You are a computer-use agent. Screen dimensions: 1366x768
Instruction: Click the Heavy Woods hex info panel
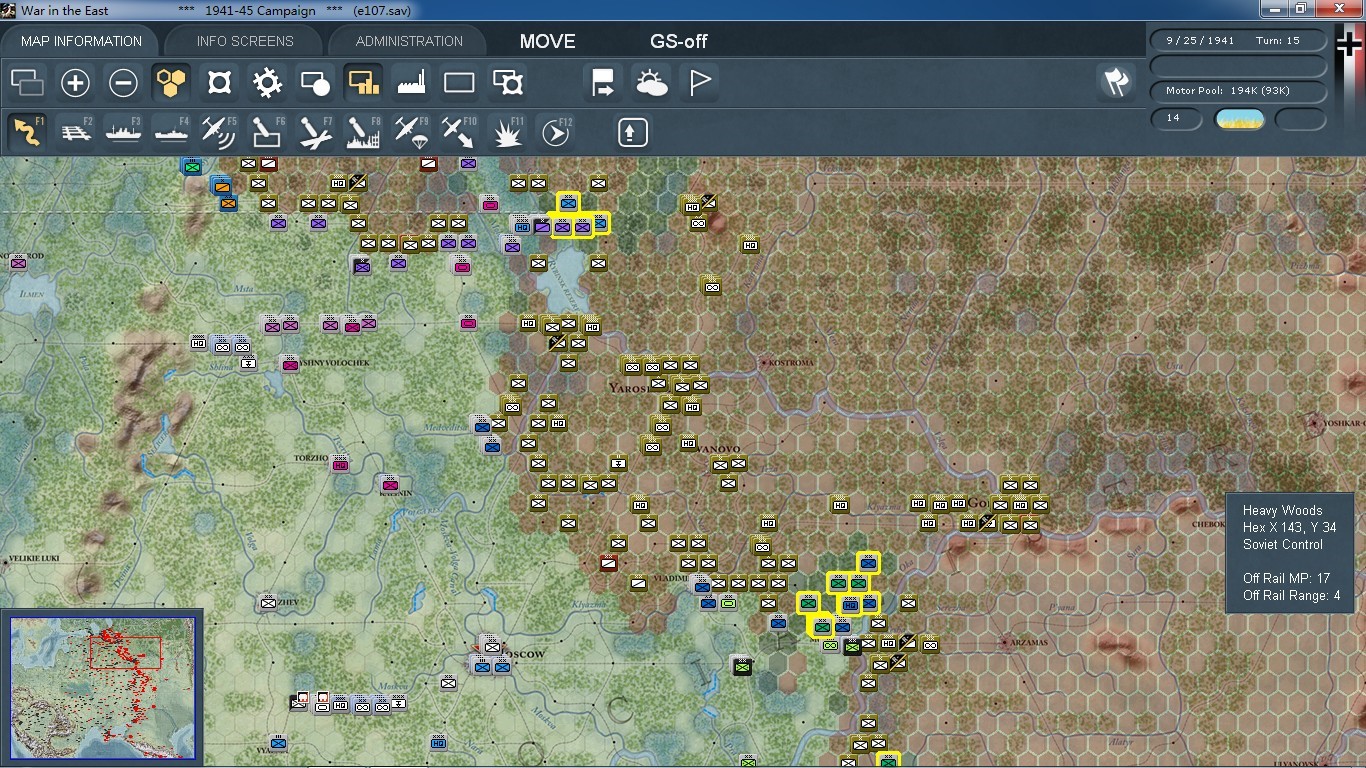click(x=1292, y=553)
